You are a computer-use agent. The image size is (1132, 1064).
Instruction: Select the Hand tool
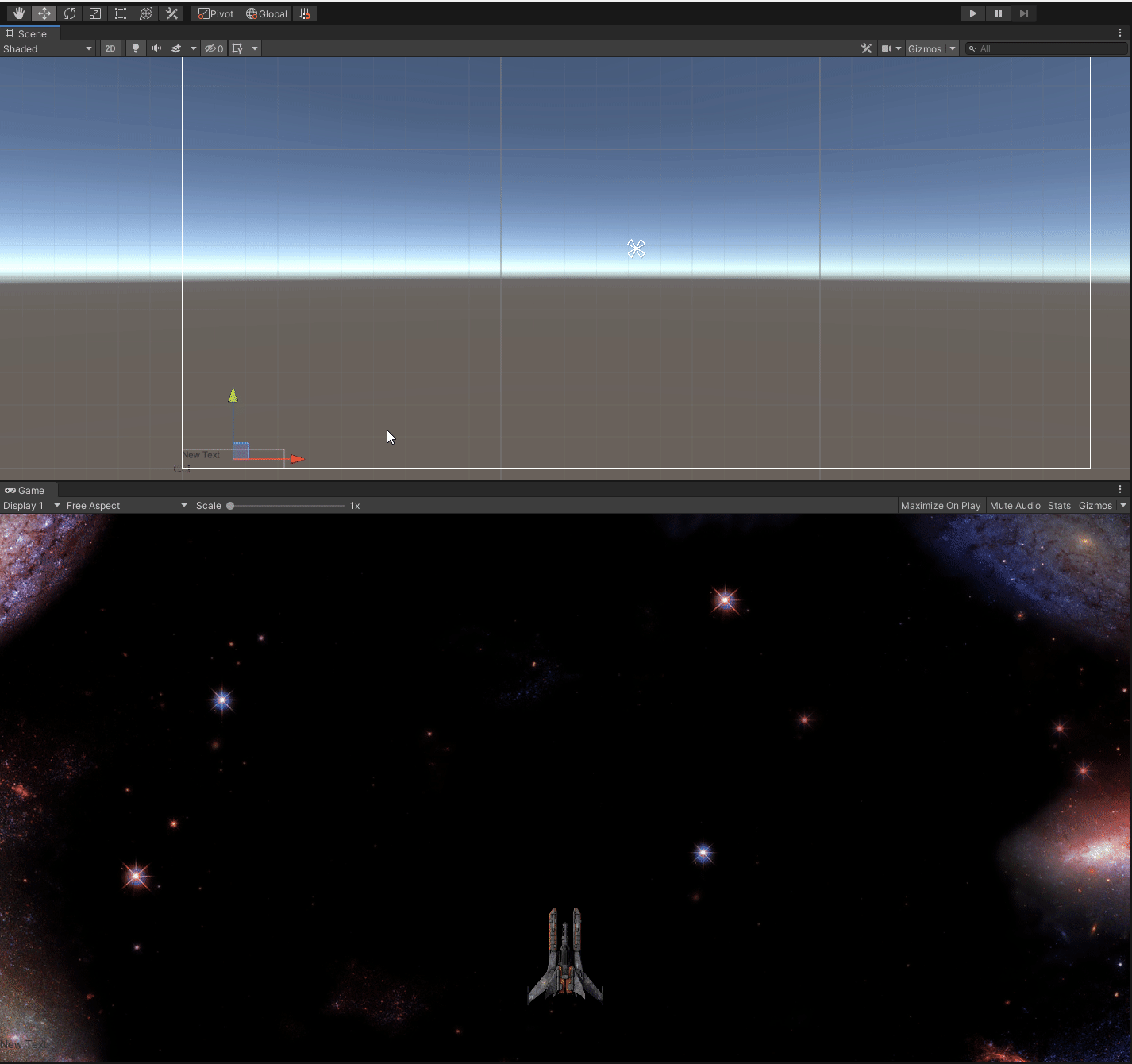tap(18, 13)
